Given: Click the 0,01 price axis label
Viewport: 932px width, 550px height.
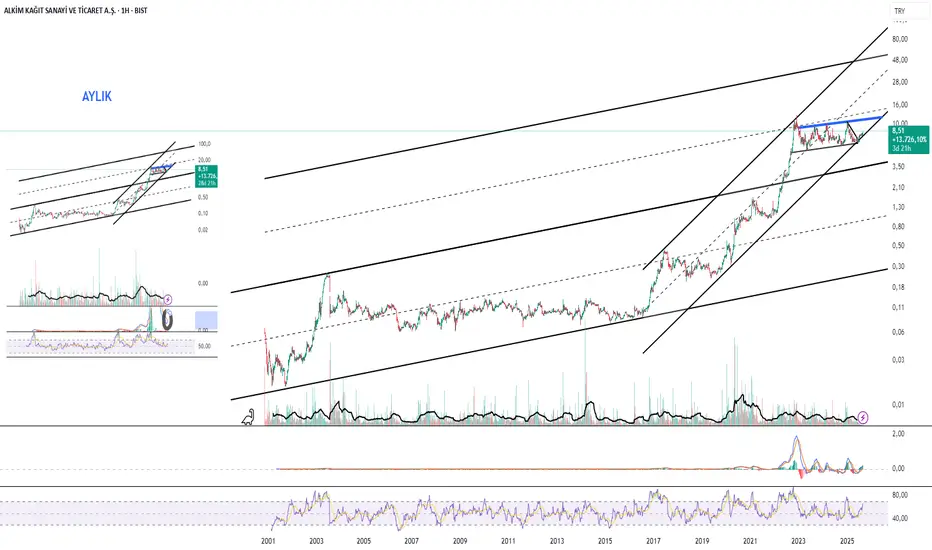Looking at the screenshot, I should pyautogui.click(x=898, y=405).
